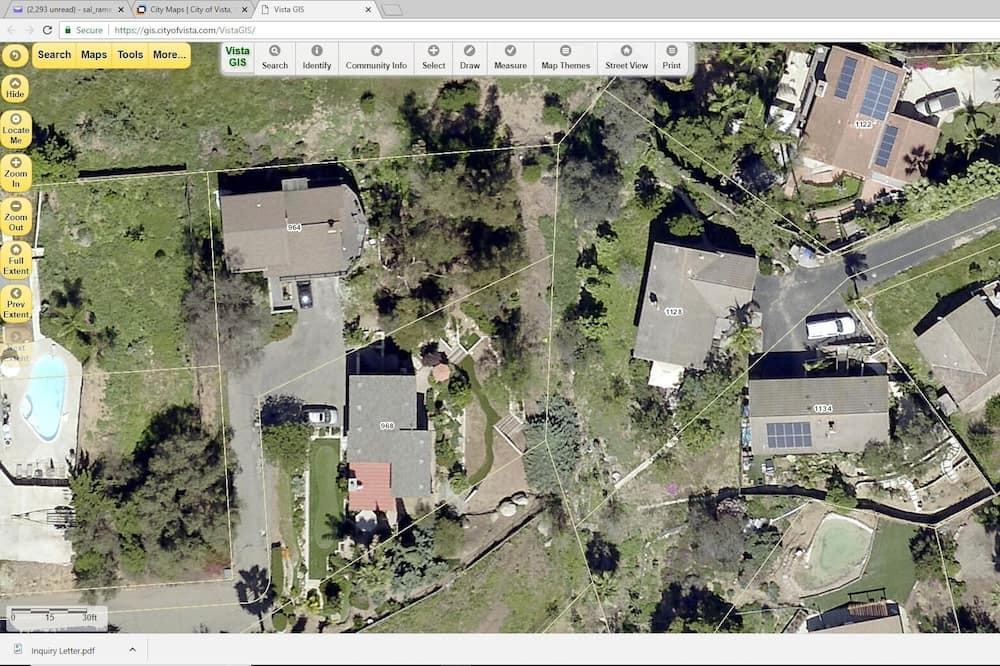Click the Print tool
1000x666 pixels.
point(672,58)
